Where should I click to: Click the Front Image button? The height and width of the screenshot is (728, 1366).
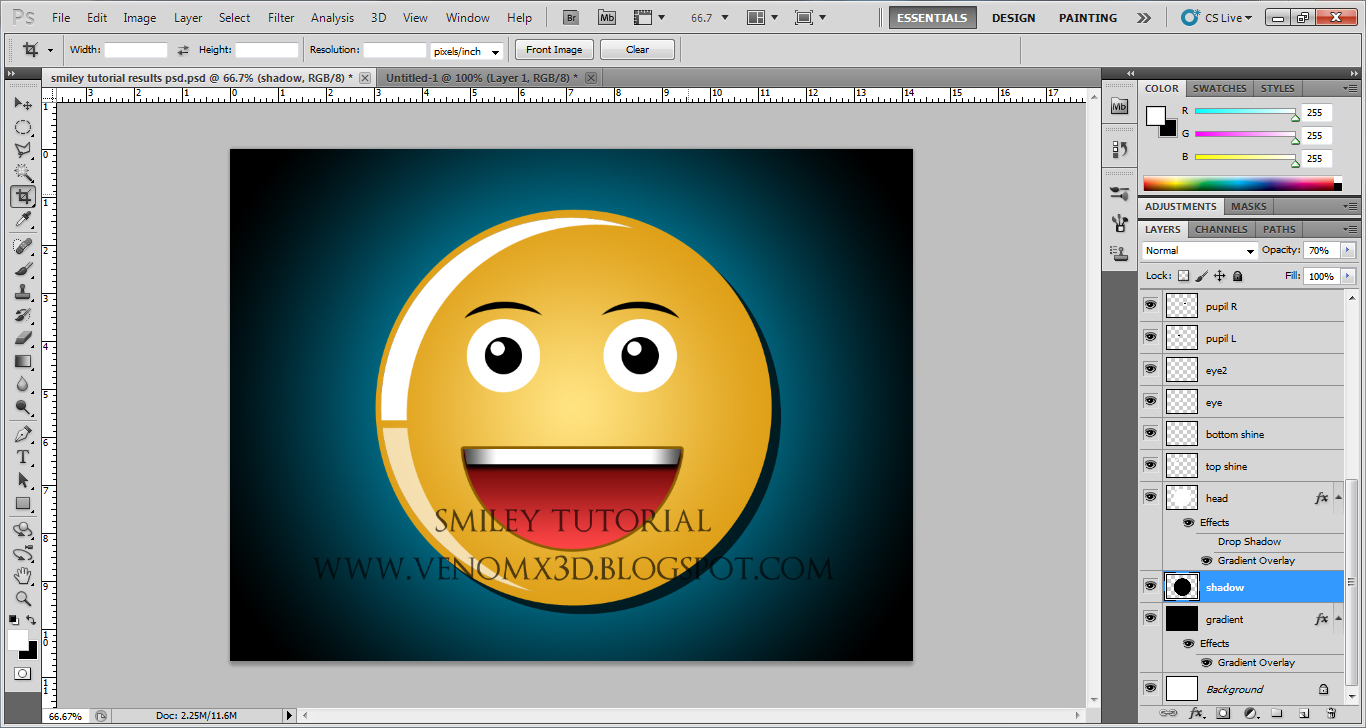pos(553,49)
